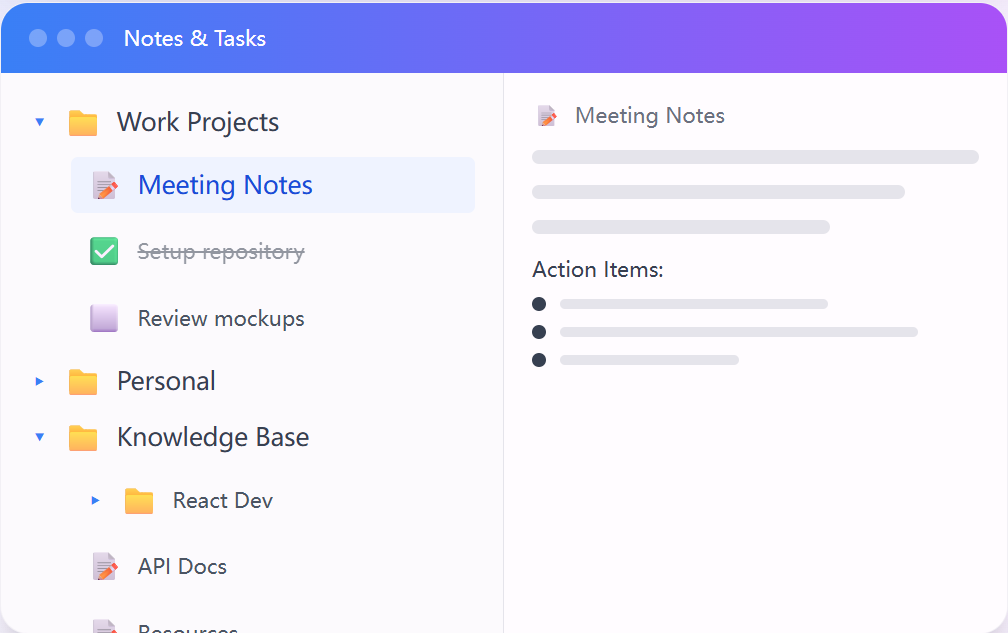The height and width of the screenshot is (633, 1008).
Task: Uncheck the Setup repository task checkbox
Action: coord(104,252)
